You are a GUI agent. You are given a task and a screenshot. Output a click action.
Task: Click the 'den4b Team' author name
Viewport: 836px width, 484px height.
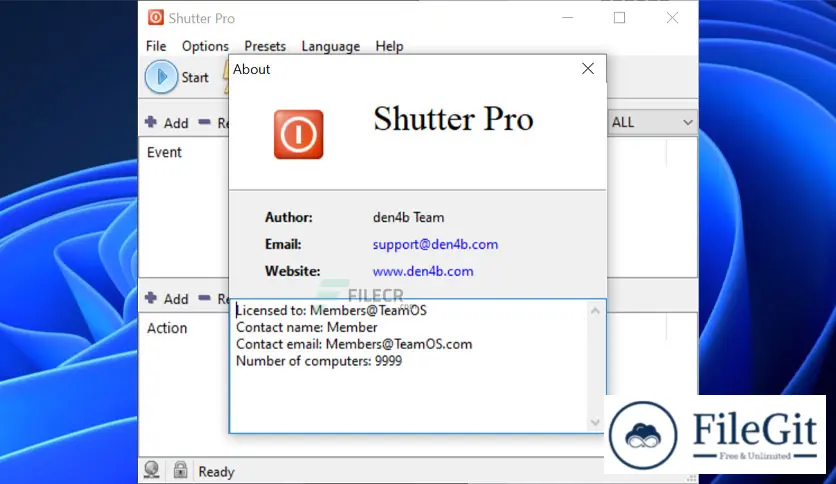pyautogui.click(x=408, y=217)
